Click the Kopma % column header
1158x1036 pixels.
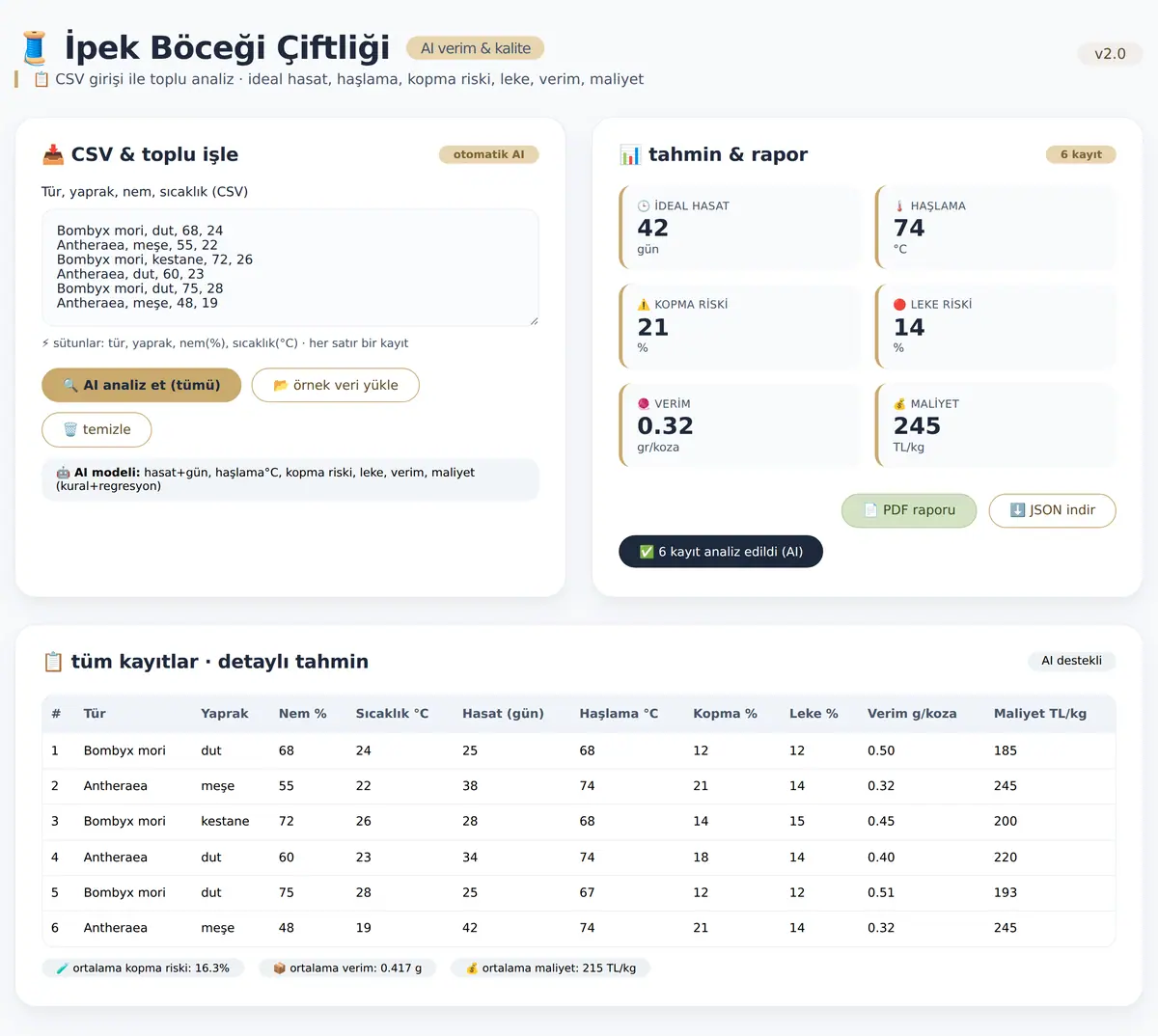[725, 714]
